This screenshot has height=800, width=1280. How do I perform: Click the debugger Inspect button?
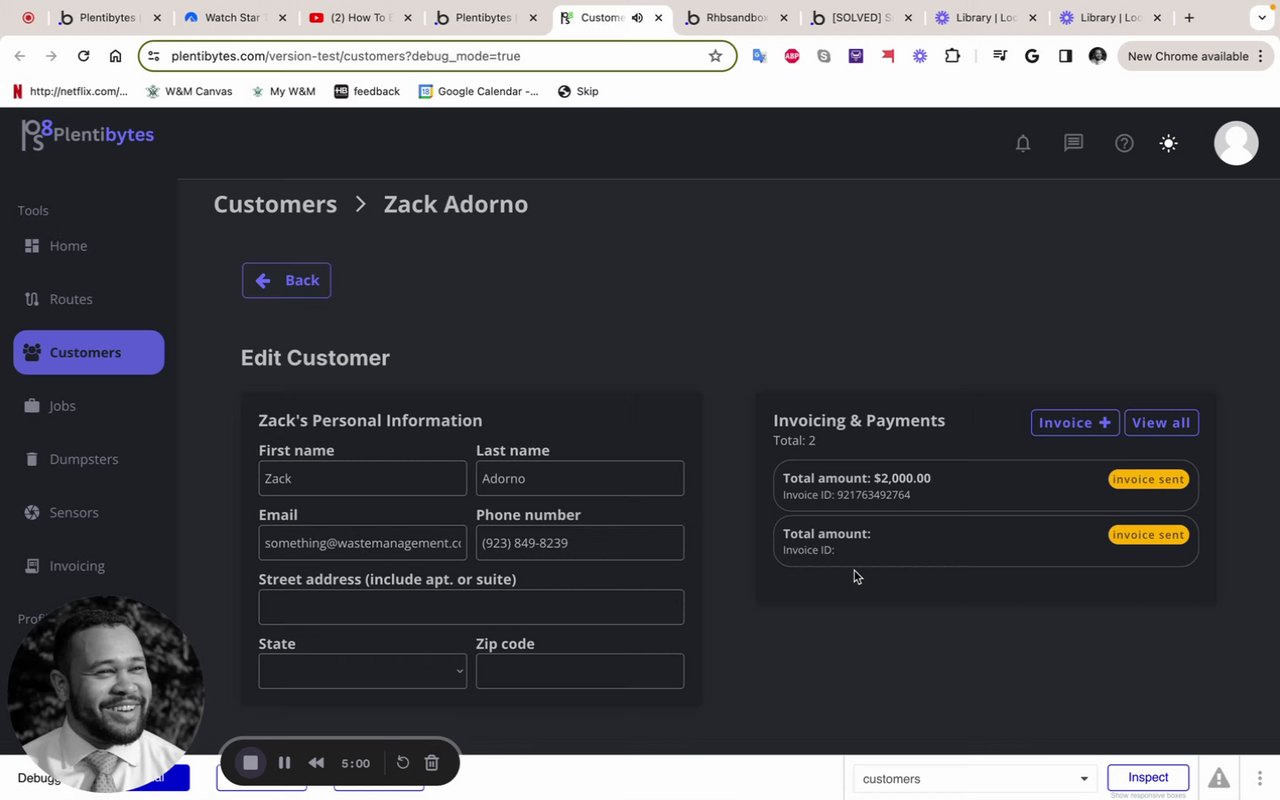pyautogui.click(x=1148, y=778)
